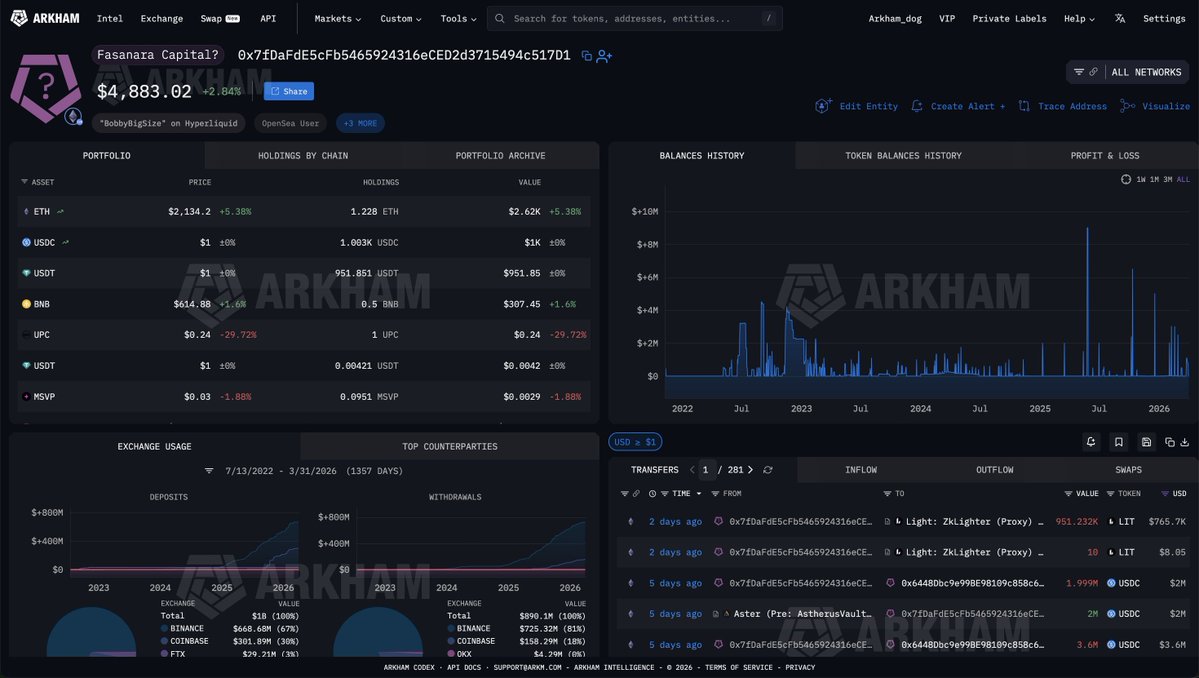Click the chain link filter icon in the transfers header
This screenshot has height=678, width=1199.
tap(635, 494)
